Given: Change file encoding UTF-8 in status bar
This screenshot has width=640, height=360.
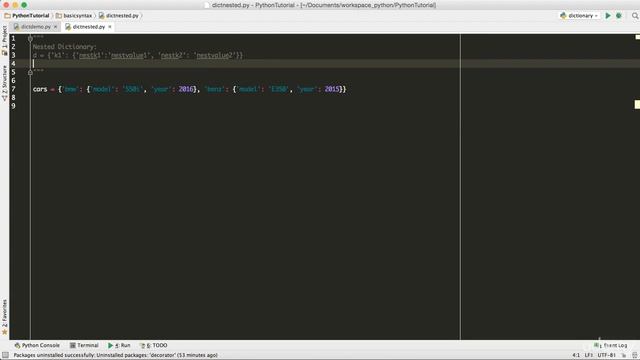Looking at the screenshot, I should click(607, 356).
